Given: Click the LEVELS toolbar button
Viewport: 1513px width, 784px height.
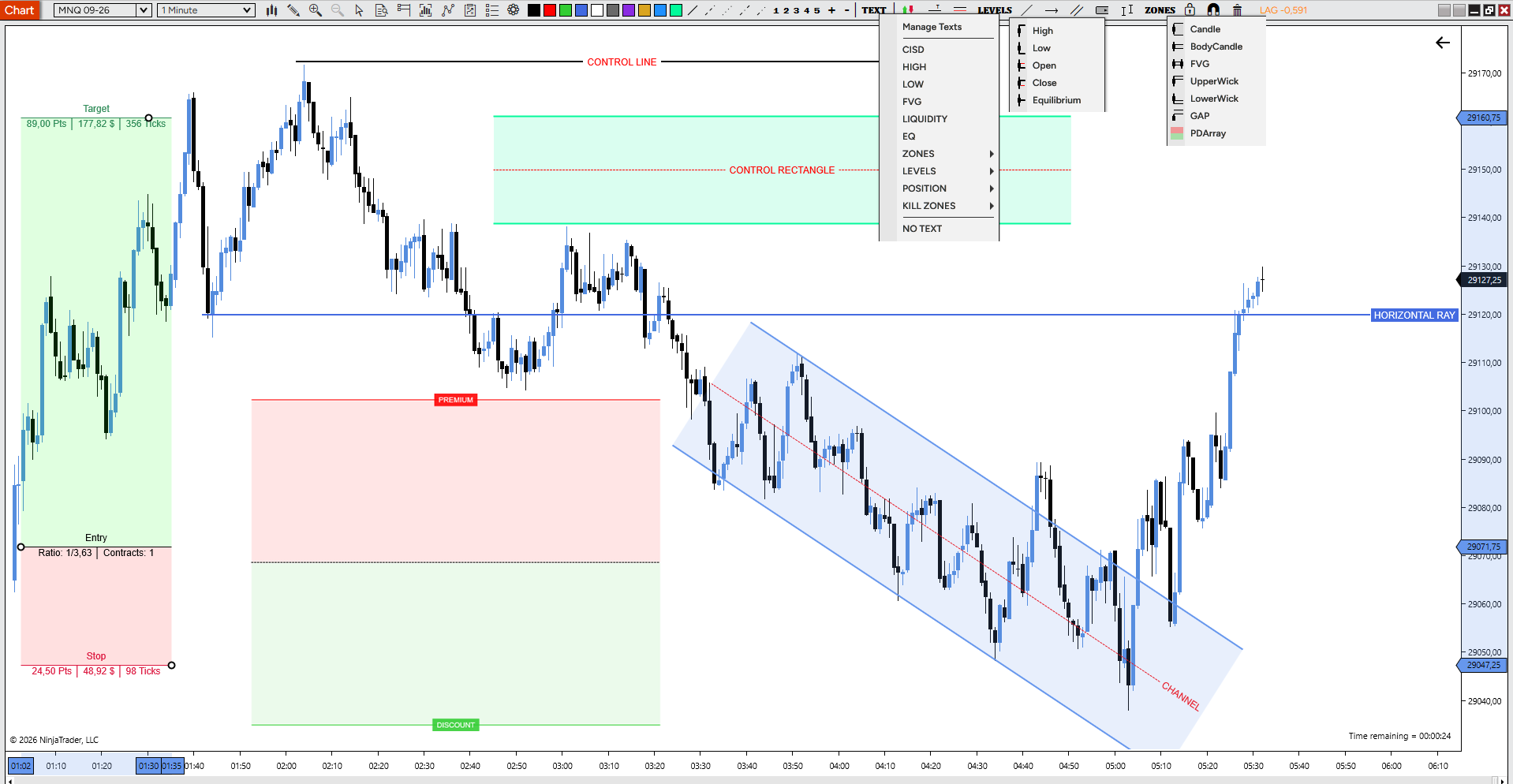Looking at the screenshot, I should (994, 10).
